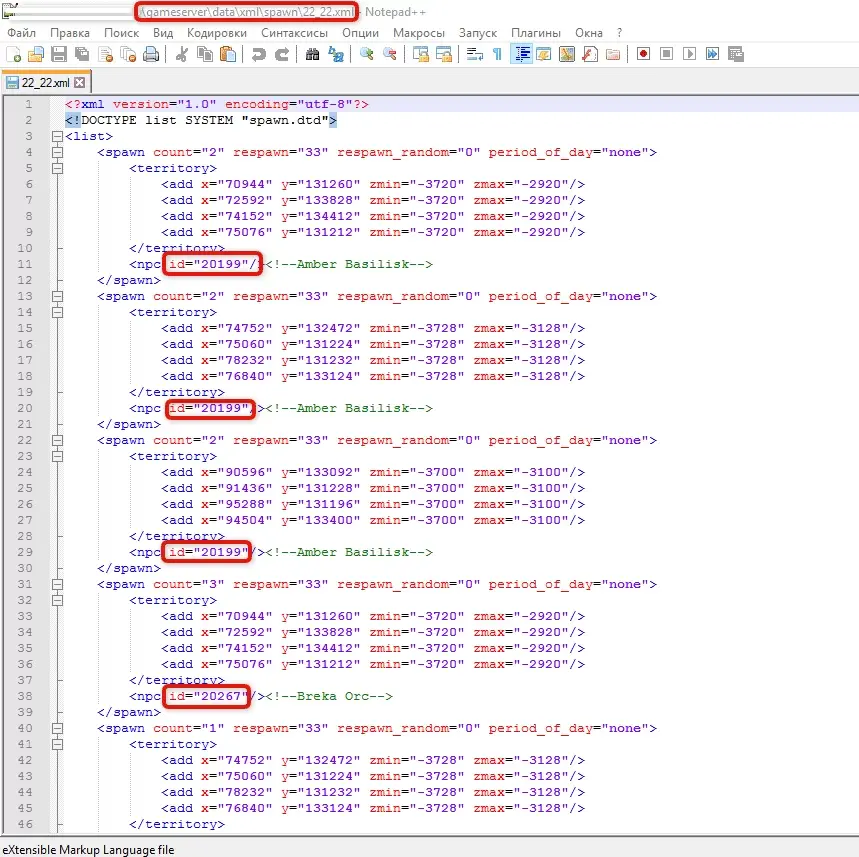This screenshot has height=857, width=859.
Task: Collapse the spawn fold on line 31
Action: [57, 585]
